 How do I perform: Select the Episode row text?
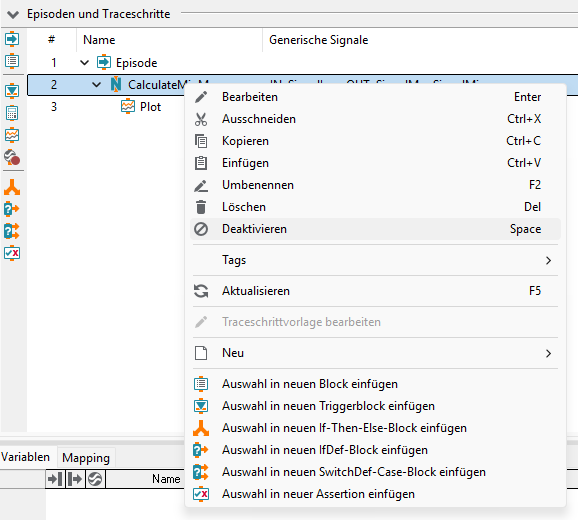(x=136, y=63)
